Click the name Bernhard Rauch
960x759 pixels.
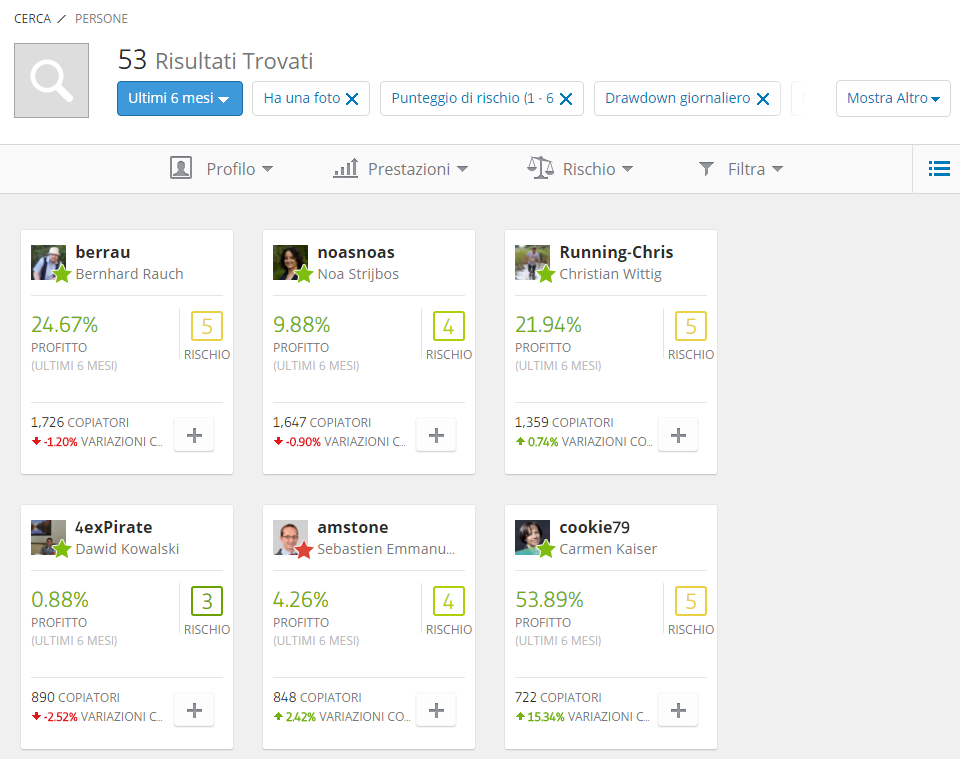pos(129,274)
